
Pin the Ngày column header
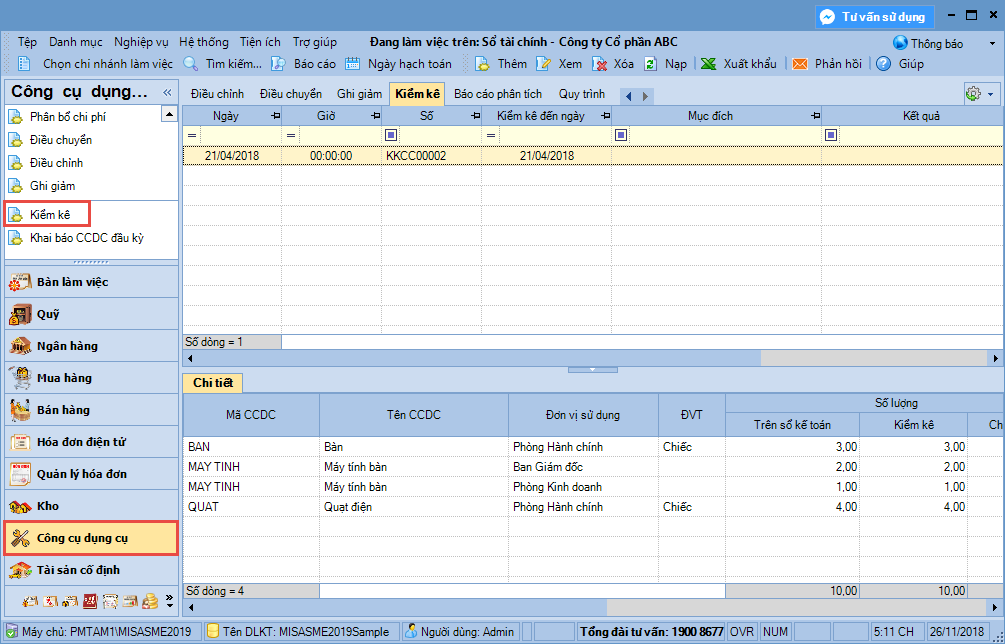275,116
